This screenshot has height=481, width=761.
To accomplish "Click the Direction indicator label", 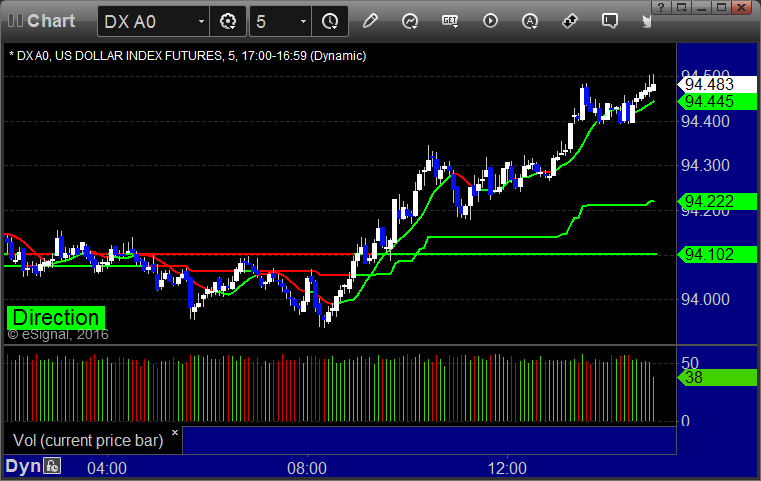I will tap(56, 318).
